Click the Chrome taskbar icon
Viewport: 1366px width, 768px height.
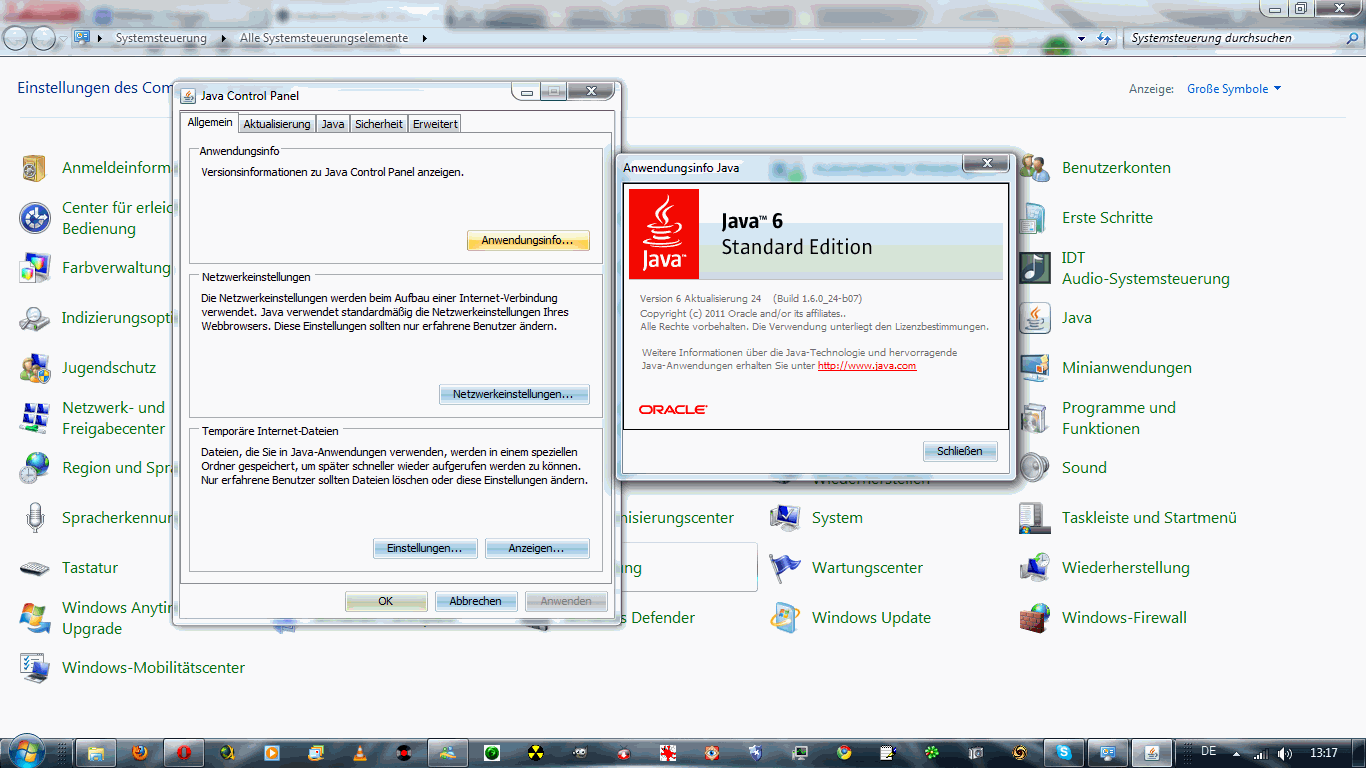[x=844, y=752]
